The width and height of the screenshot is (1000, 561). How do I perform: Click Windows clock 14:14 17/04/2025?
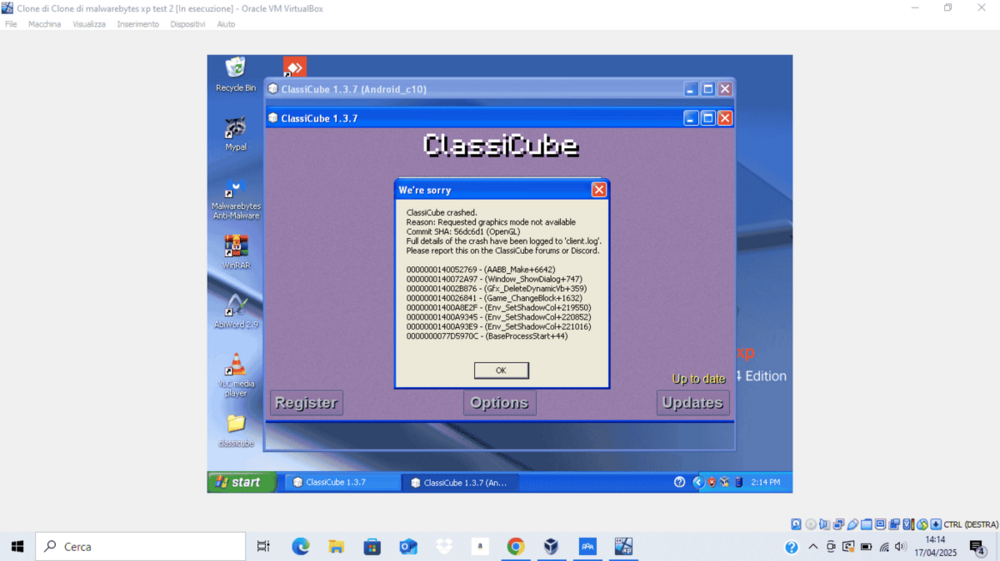pyautogui.click(x=936, y=546)
